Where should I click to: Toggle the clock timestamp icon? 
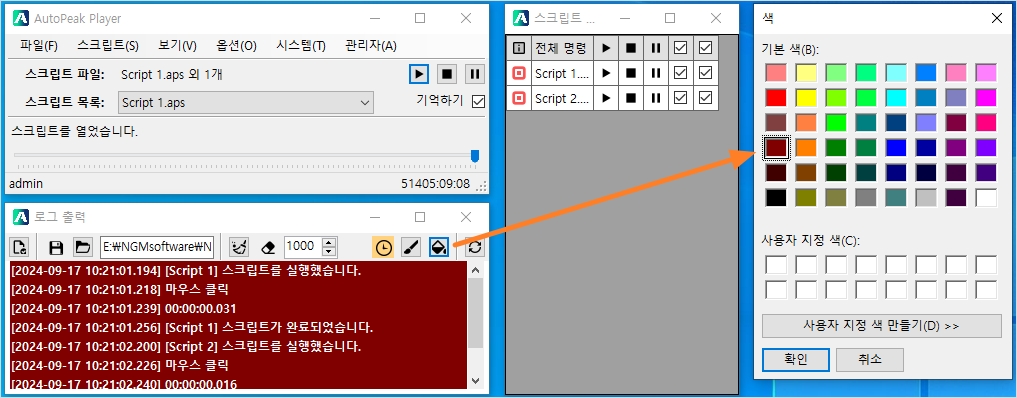[x=384, y=247]
